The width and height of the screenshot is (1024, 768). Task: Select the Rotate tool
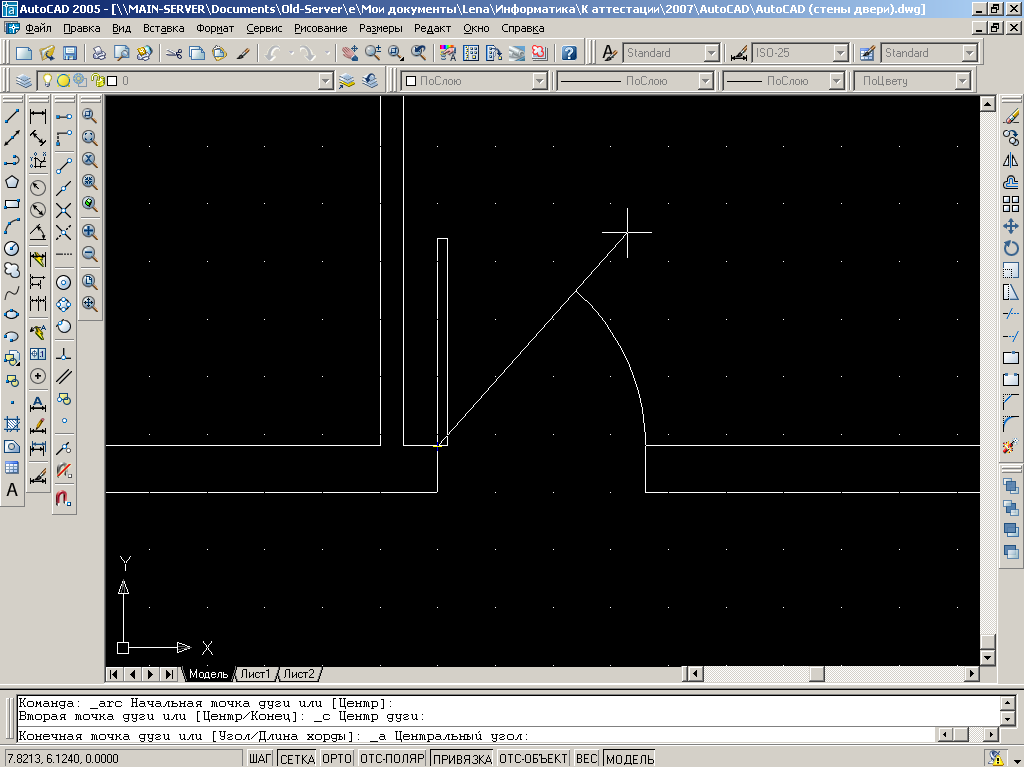(x=1011, y=248)
